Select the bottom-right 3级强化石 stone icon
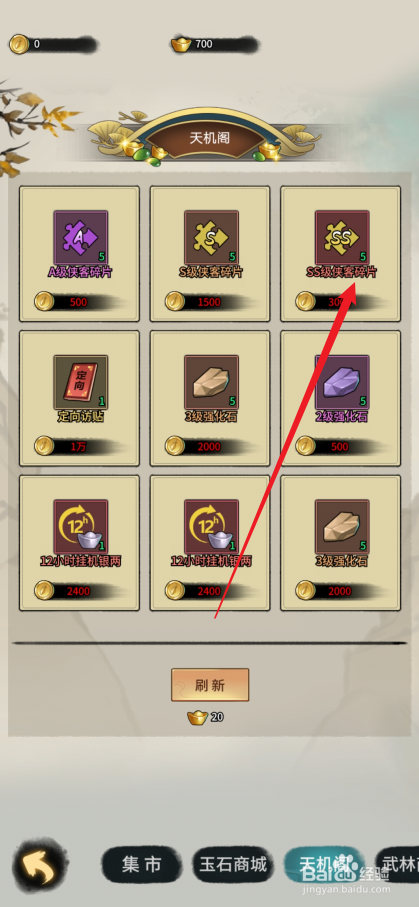The height and width of the screenshot is (907, 419). pyautogui.click(x=342, y=526)
